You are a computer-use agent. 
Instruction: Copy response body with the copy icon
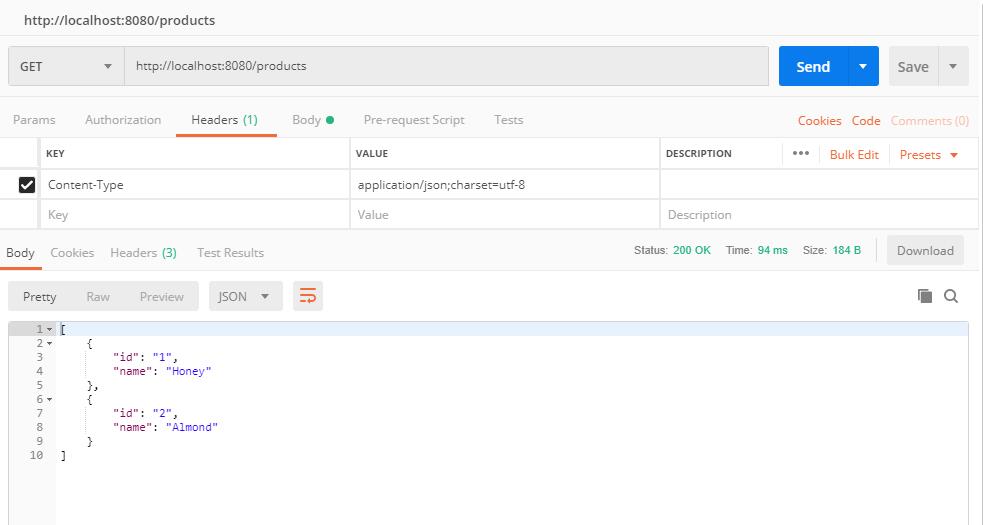pyautogui.click(x=925, y=296)
